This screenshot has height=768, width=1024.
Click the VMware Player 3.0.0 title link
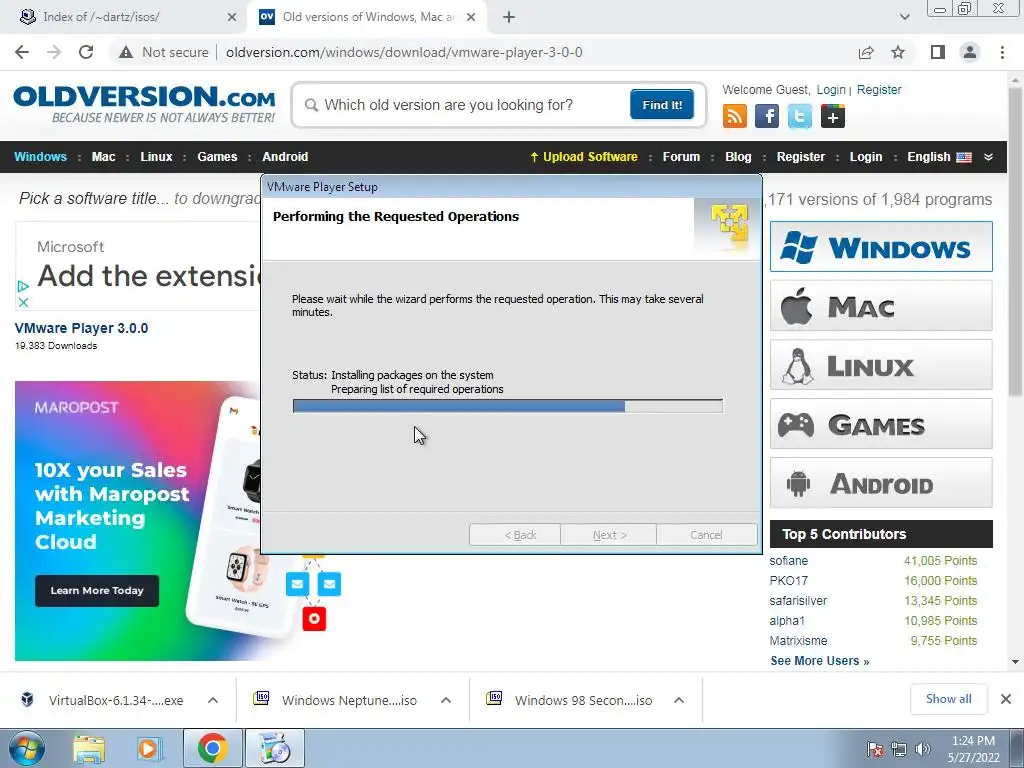81,328
